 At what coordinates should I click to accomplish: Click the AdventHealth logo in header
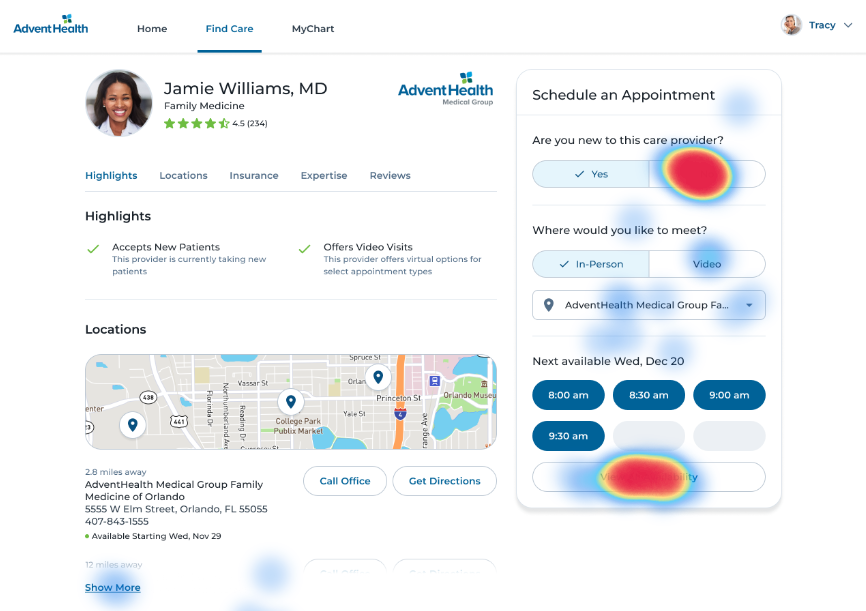coord(50,25)
